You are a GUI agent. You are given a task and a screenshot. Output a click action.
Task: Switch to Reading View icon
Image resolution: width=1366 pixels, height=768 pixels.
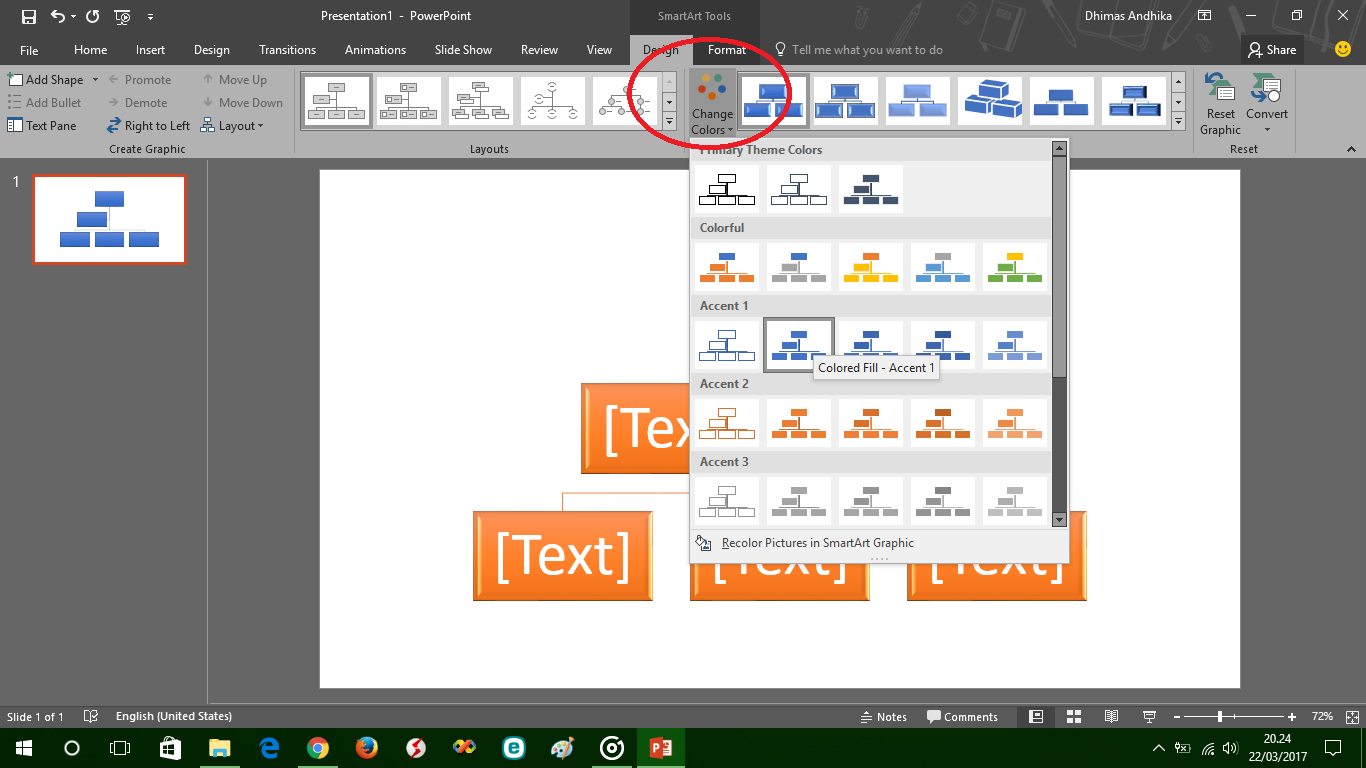tap(1111, 716)
